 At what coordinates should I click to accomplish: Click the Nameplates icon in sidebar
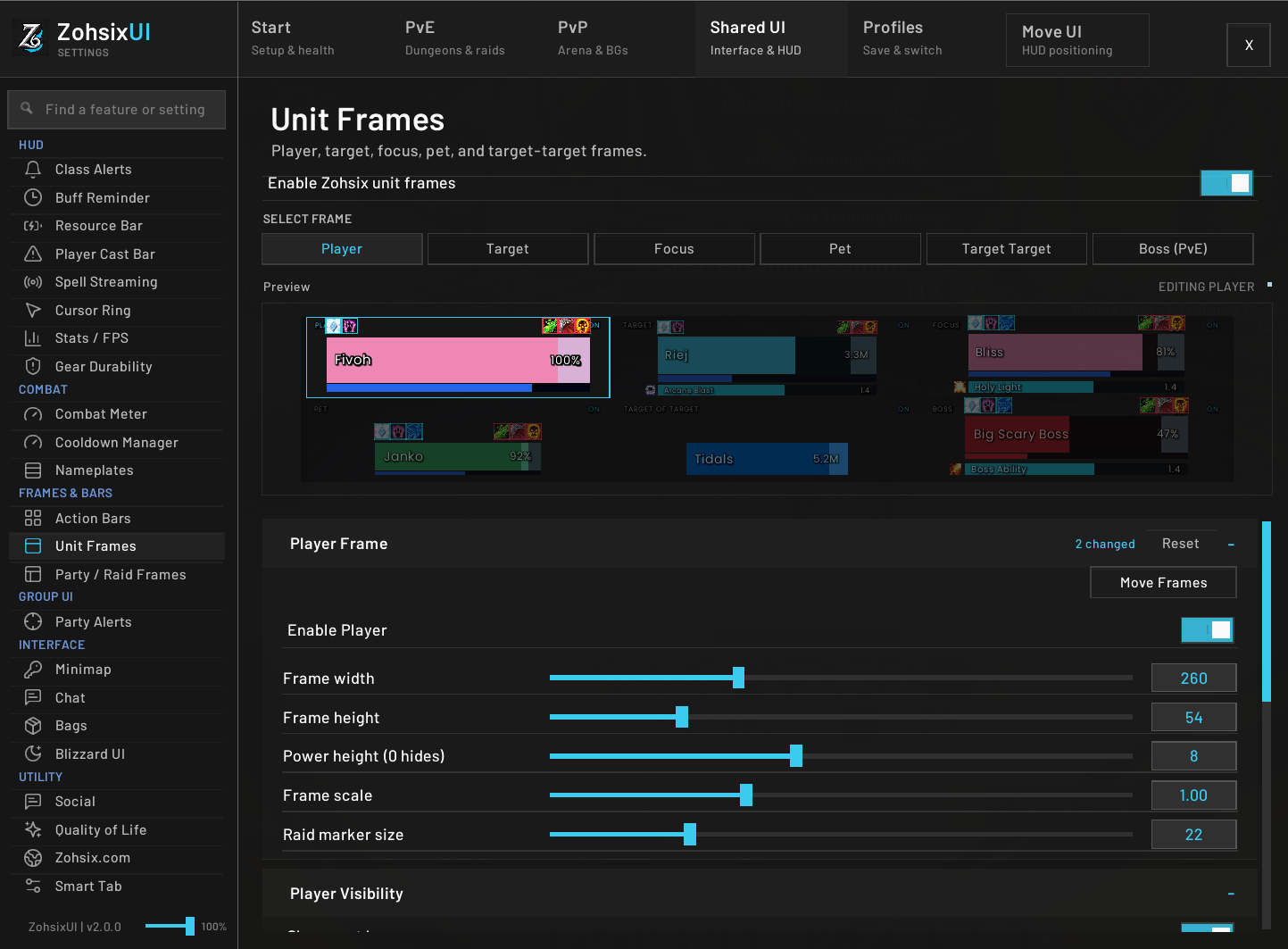coord(33,470)
